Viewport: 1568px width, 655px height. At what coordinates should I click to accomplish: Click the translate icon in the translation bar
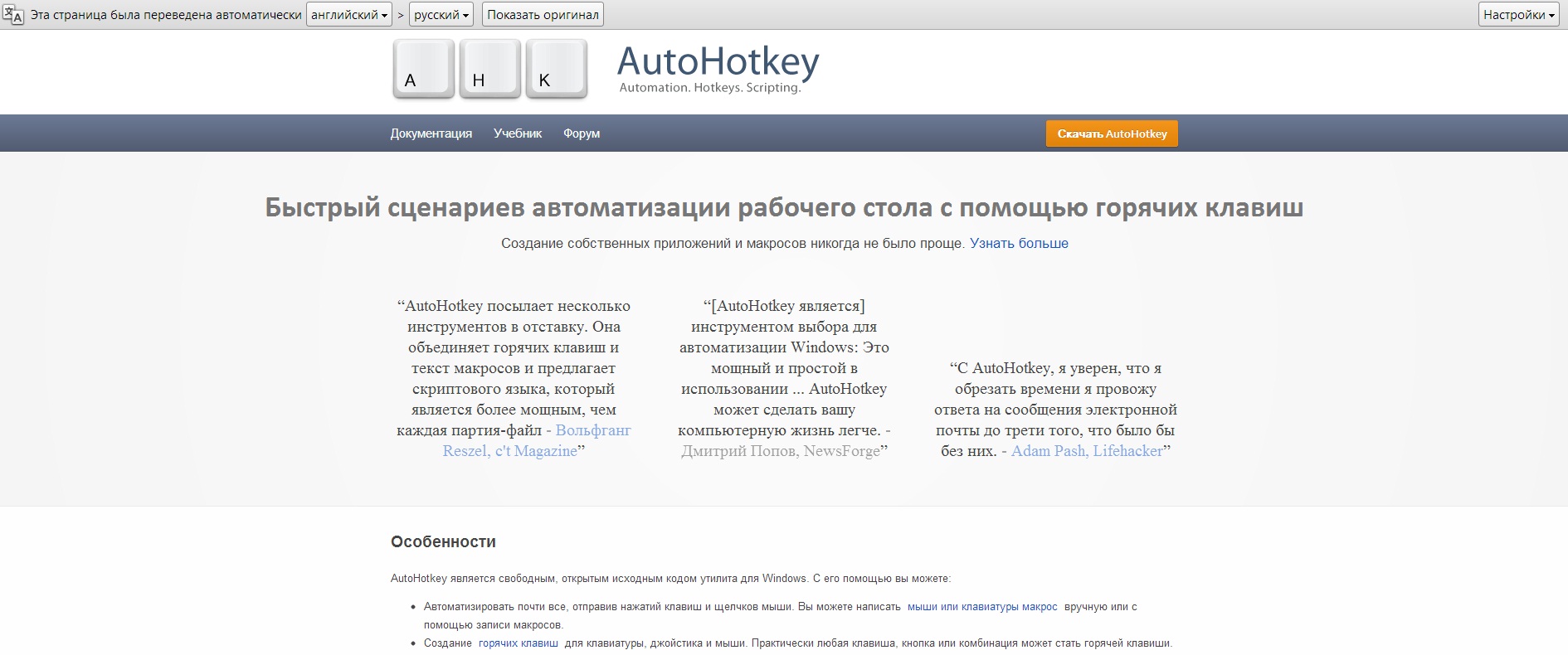coord(13,15)
